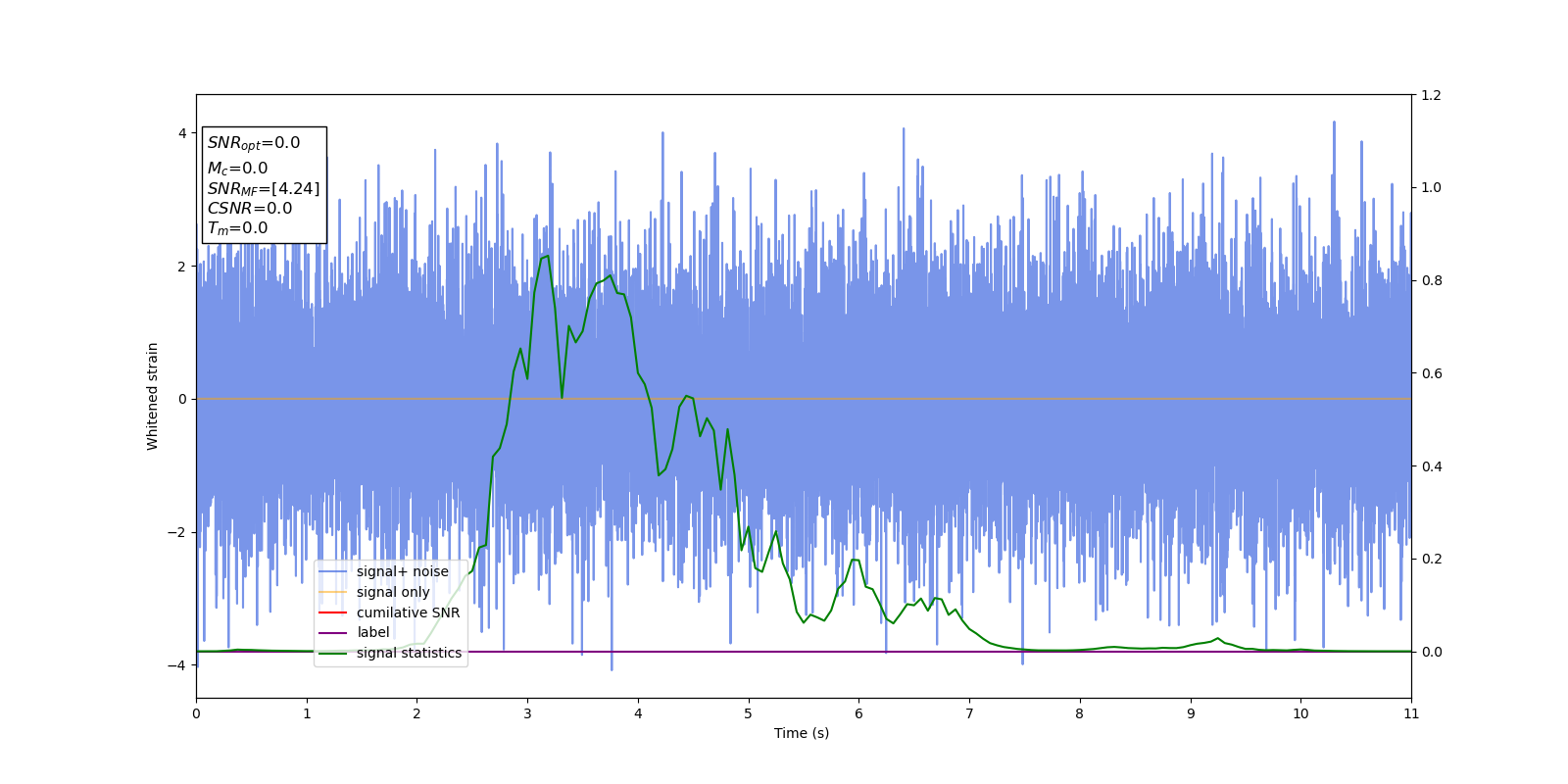
Task: Click the green line swatch for signal statistics
Action: pyautogui.click(x=333, y=653)
